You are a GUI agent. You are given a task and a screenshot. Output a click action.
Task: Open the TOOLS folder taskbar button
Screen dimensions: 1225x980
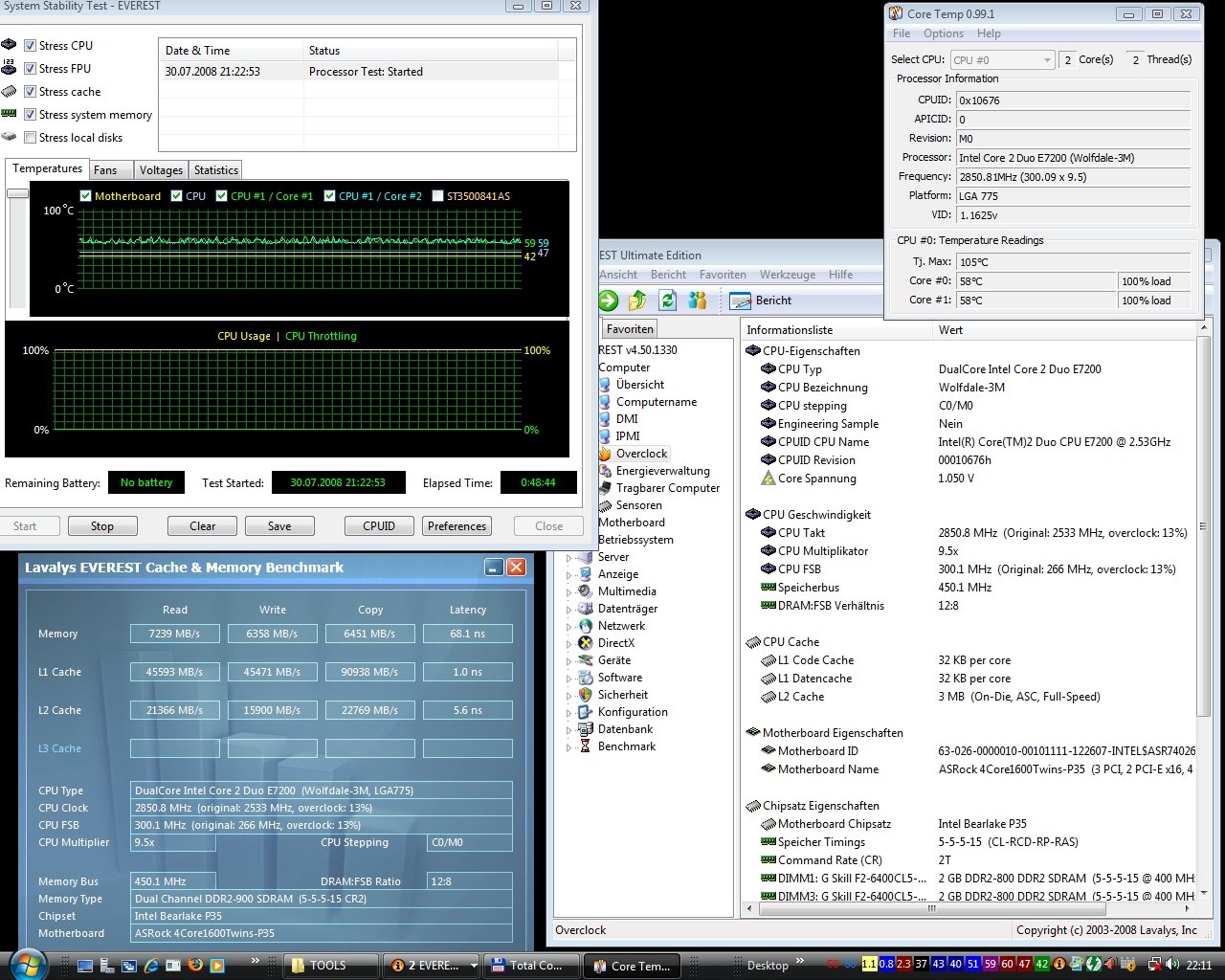coord(331,965)
